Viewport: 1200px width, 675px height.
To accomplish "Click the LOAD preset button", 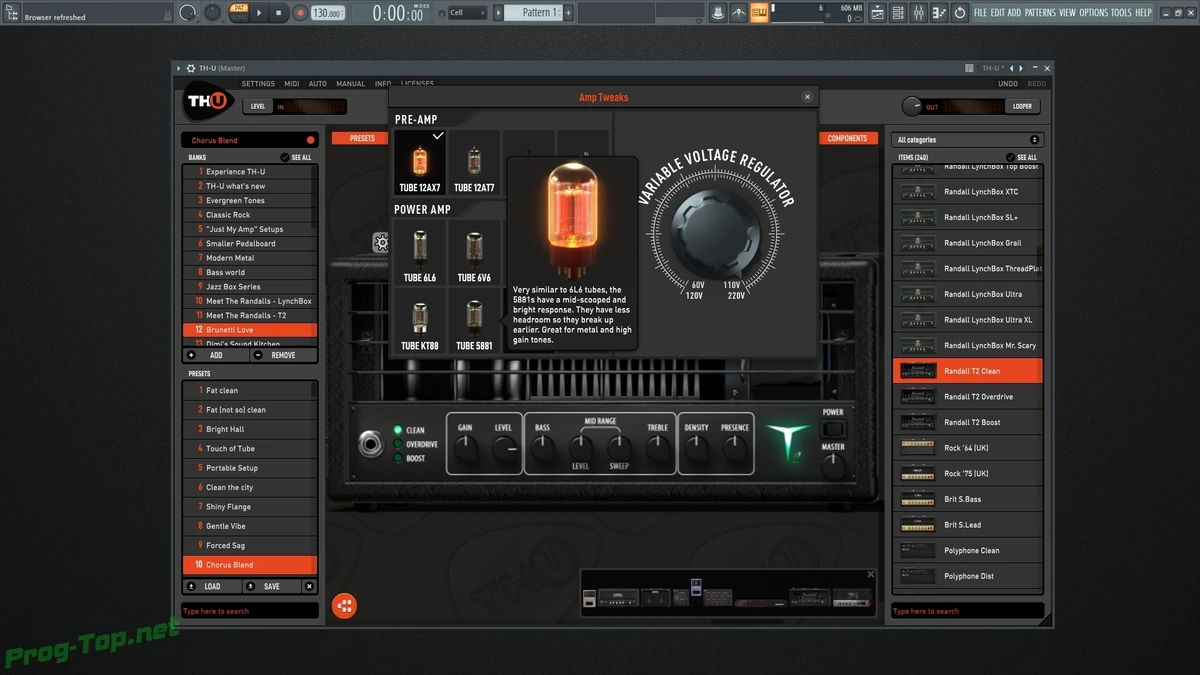I will pyautogui.click(x=212, y=586).
